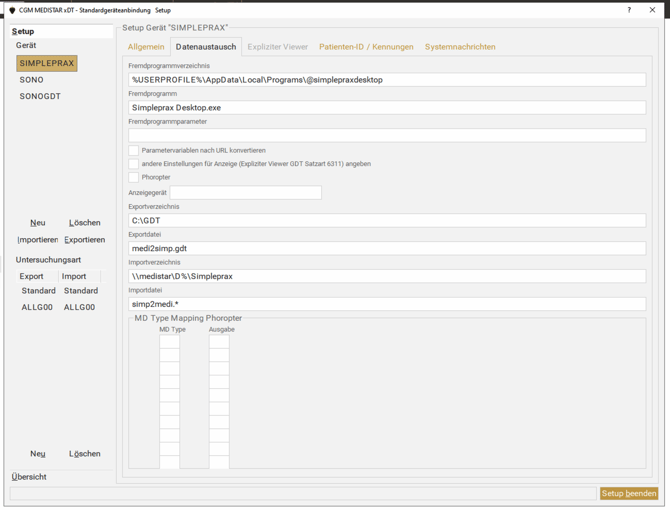Check the Phoropter checkbox
670x510 pixels.
(x=134, y=177)
